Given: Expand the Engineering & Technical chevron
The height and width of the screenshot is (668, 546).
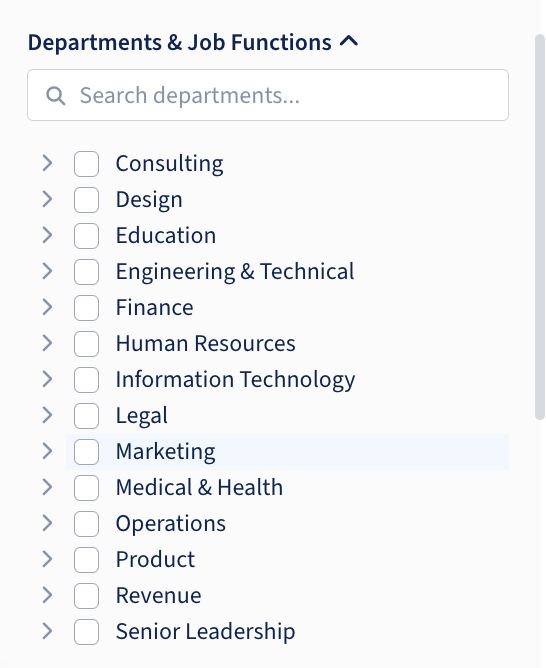Looking at the screenshot, I should pyautogui.click(x=47, y=271).
